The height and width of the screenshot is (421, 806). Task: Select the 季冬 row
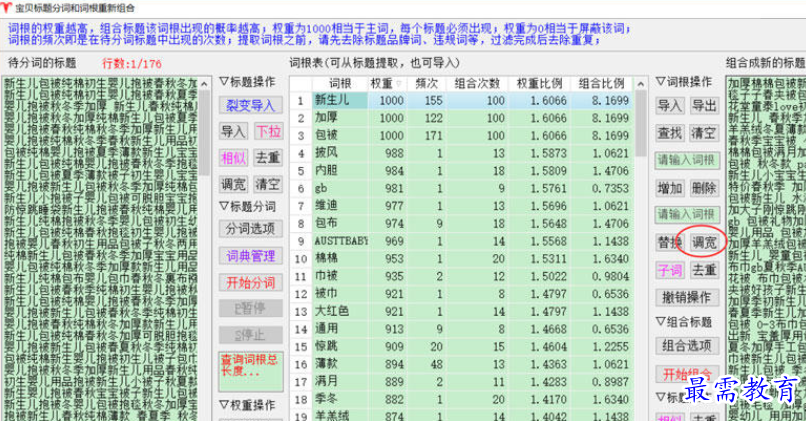(462, 399)
